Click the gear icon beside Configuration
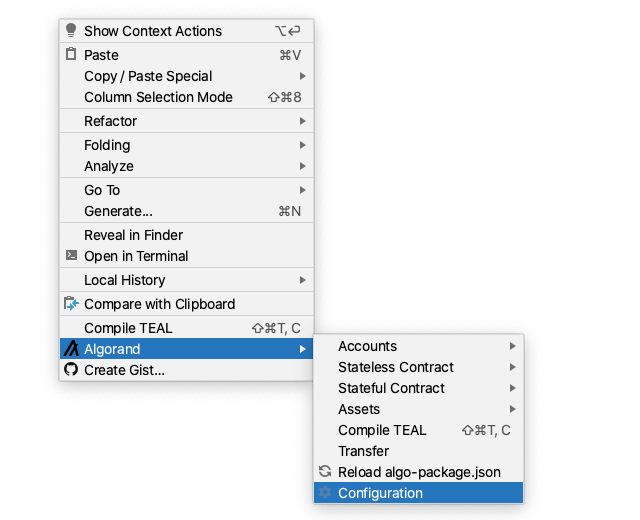Viewport: 640px width, 520px height. [x=325, y=492]
